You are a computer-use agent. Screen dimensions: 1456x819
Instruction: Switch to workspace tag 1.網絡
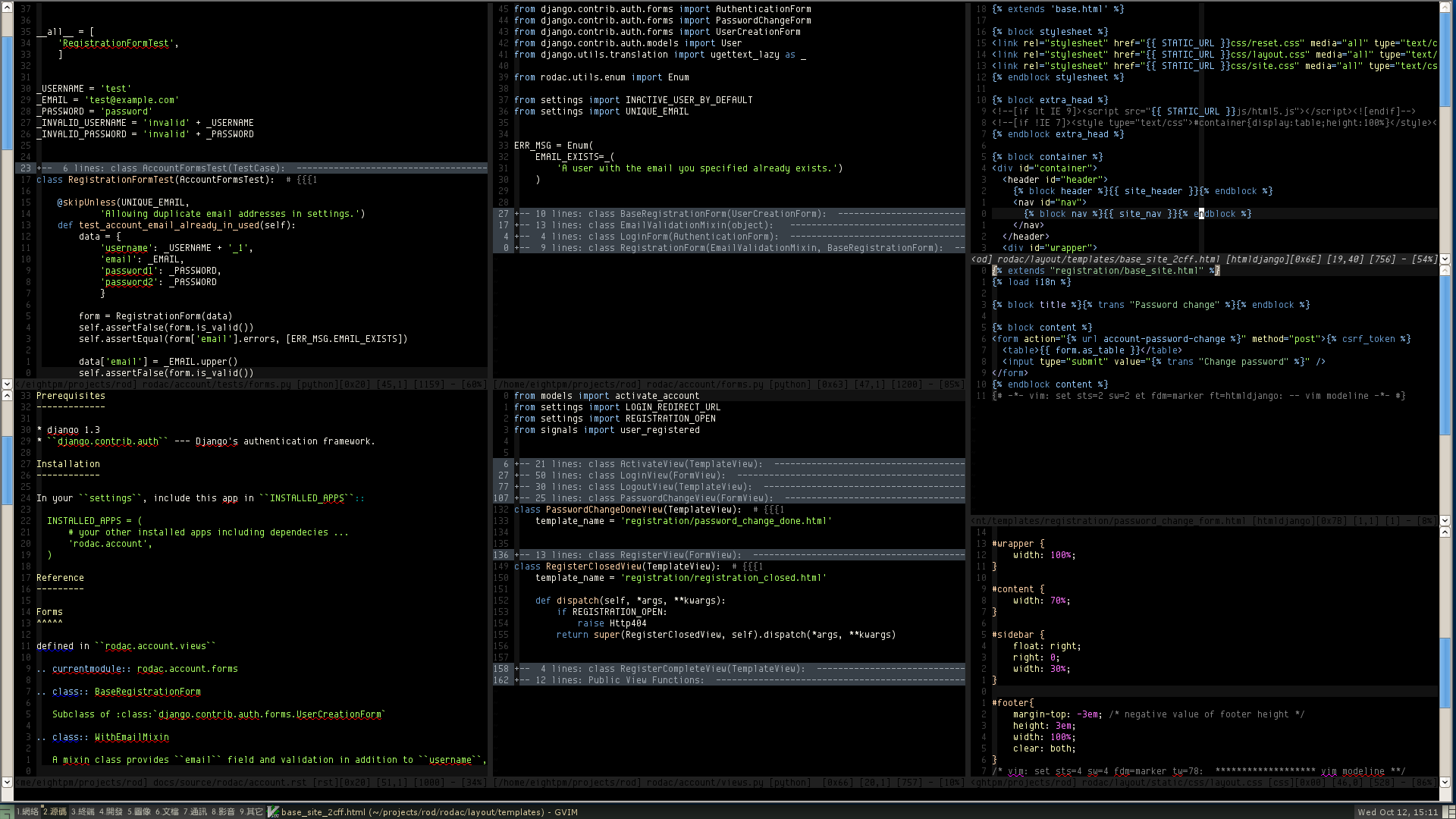[27, 811]
